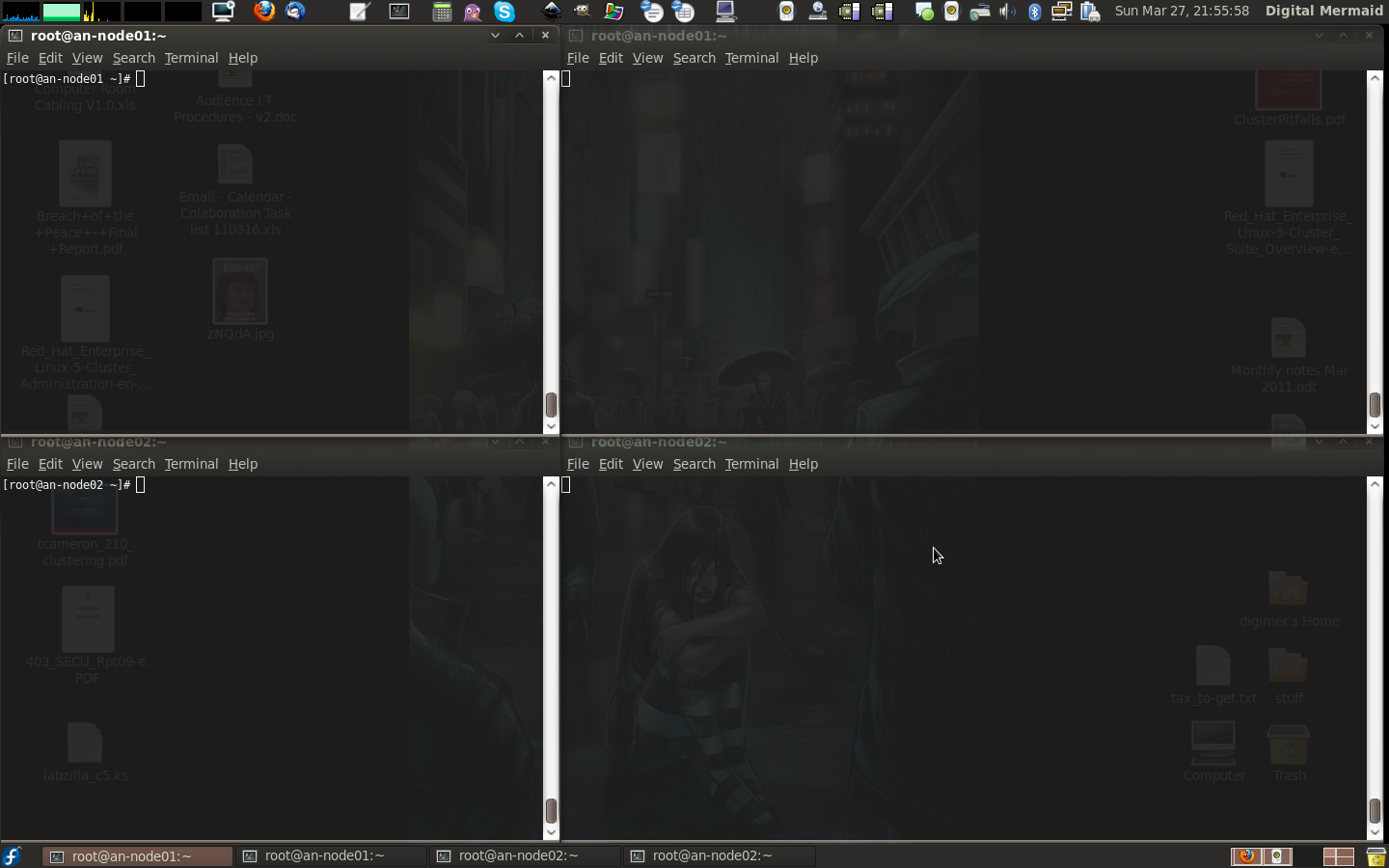Launch GIMP from the top panel
1389x868 pixels.
coord(582,12)
